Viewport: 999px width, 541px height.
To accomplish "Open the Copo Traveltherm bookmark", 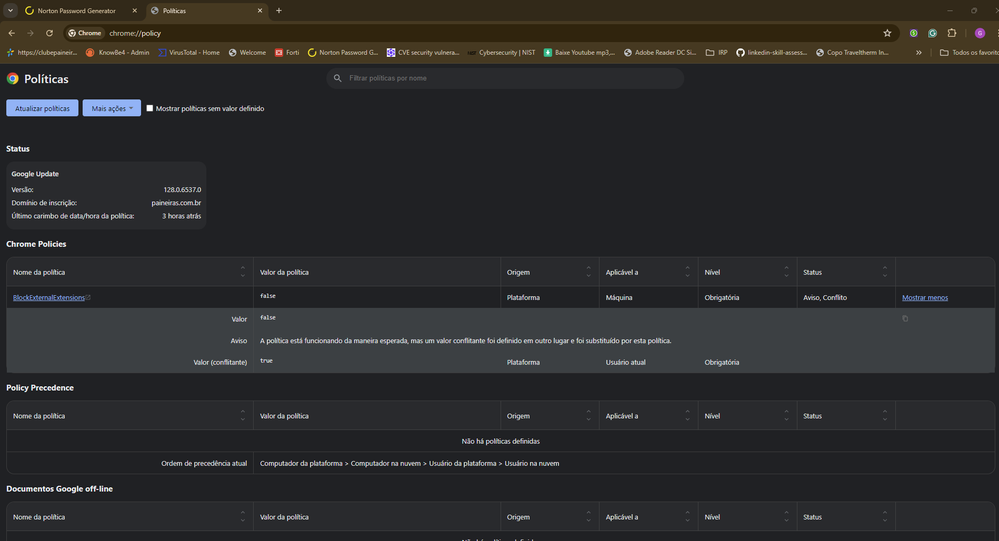I will pos(852,53).
